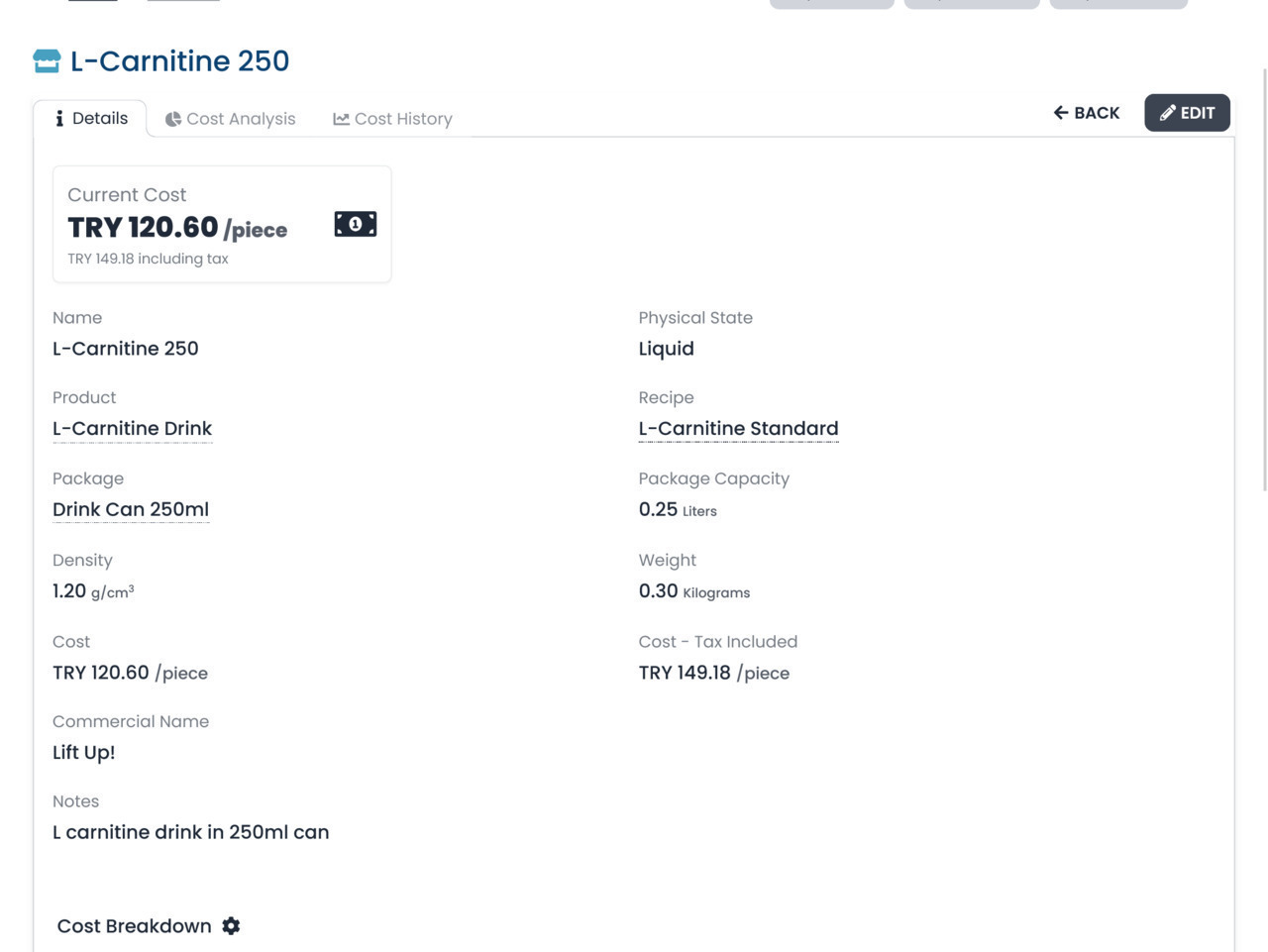Screen dimensions: 1268x952
Task: Switch to the Cost Analysis tab
Action: tap(241, 119)
